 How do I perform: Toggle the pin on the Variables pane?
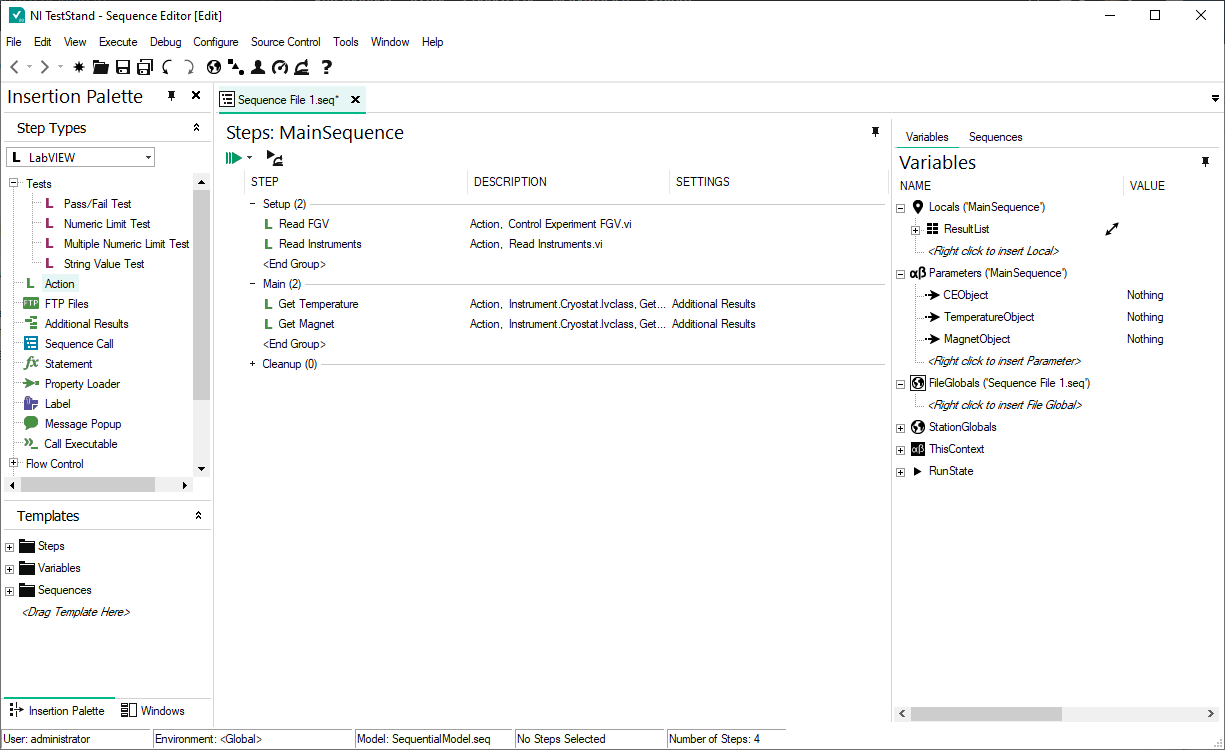[1205, 161]
